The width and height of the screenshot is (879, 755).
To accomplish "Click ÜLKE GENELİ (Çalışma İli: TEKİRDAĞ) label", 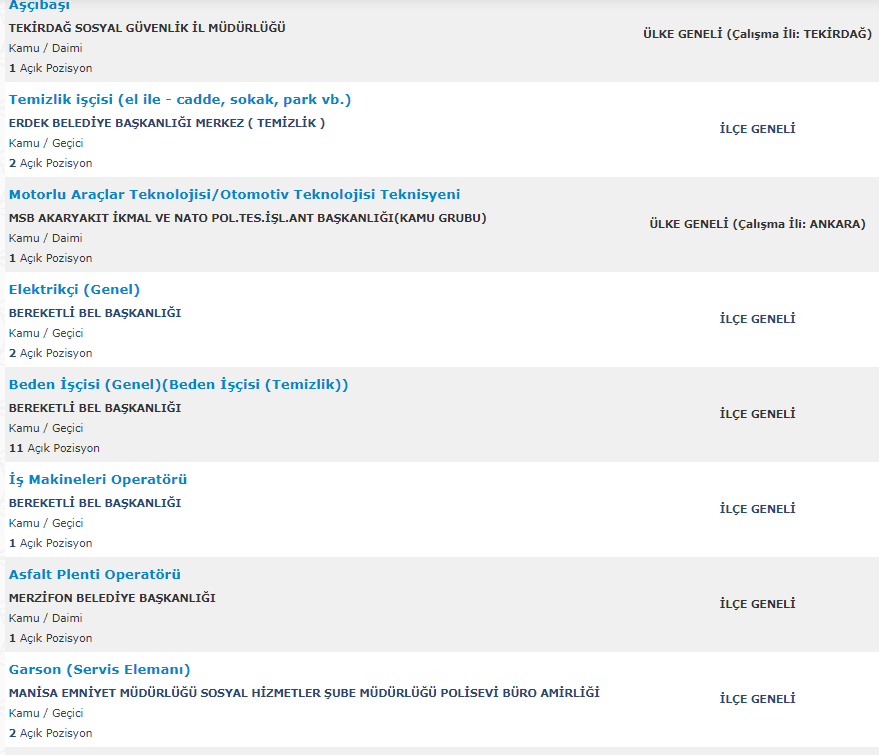I will 757,34.
